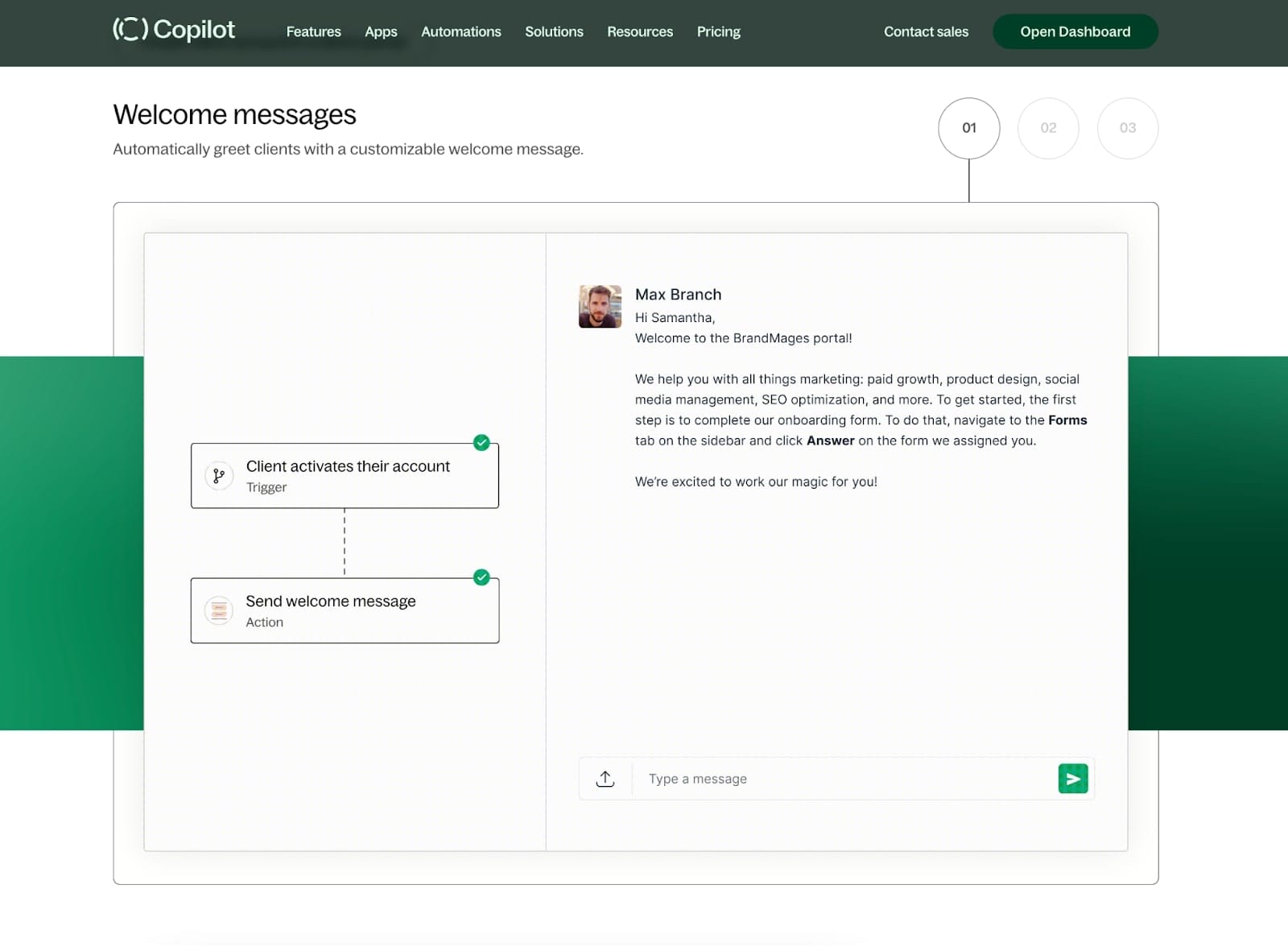The image size is (1288, 947).
Task: Click the Contact sales link
Action: tap(926, 31)
